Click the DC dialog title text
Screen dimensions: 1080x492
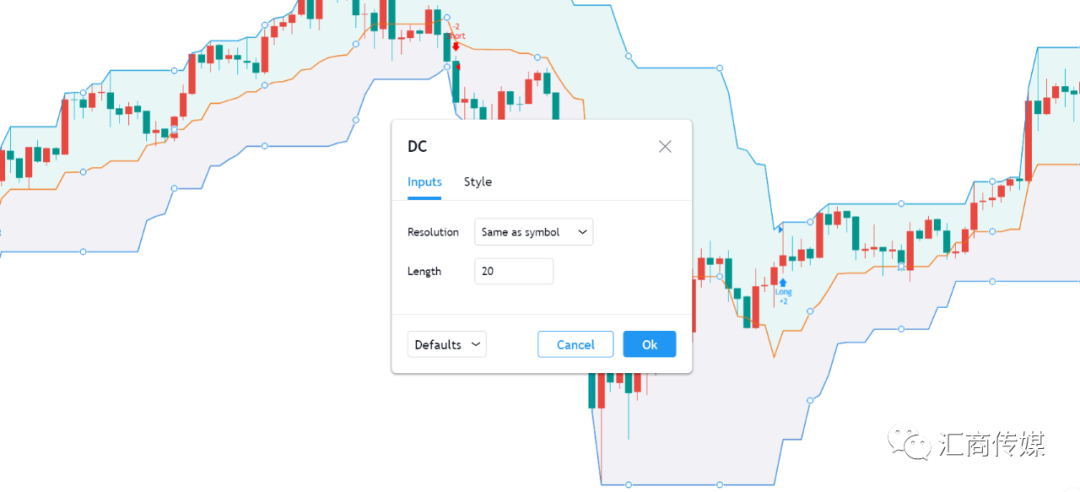click(417, 147)
